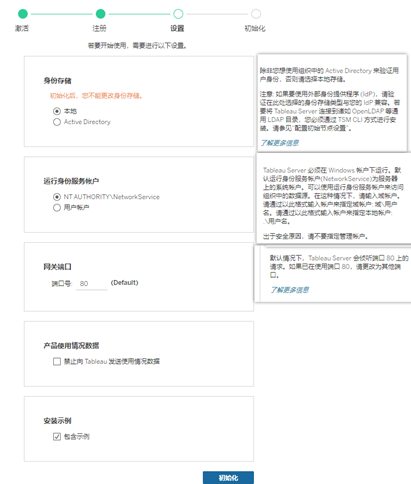Click the first step circle labeled 激活
Viewport: 411px width, 484px height.
coord(23,14)
